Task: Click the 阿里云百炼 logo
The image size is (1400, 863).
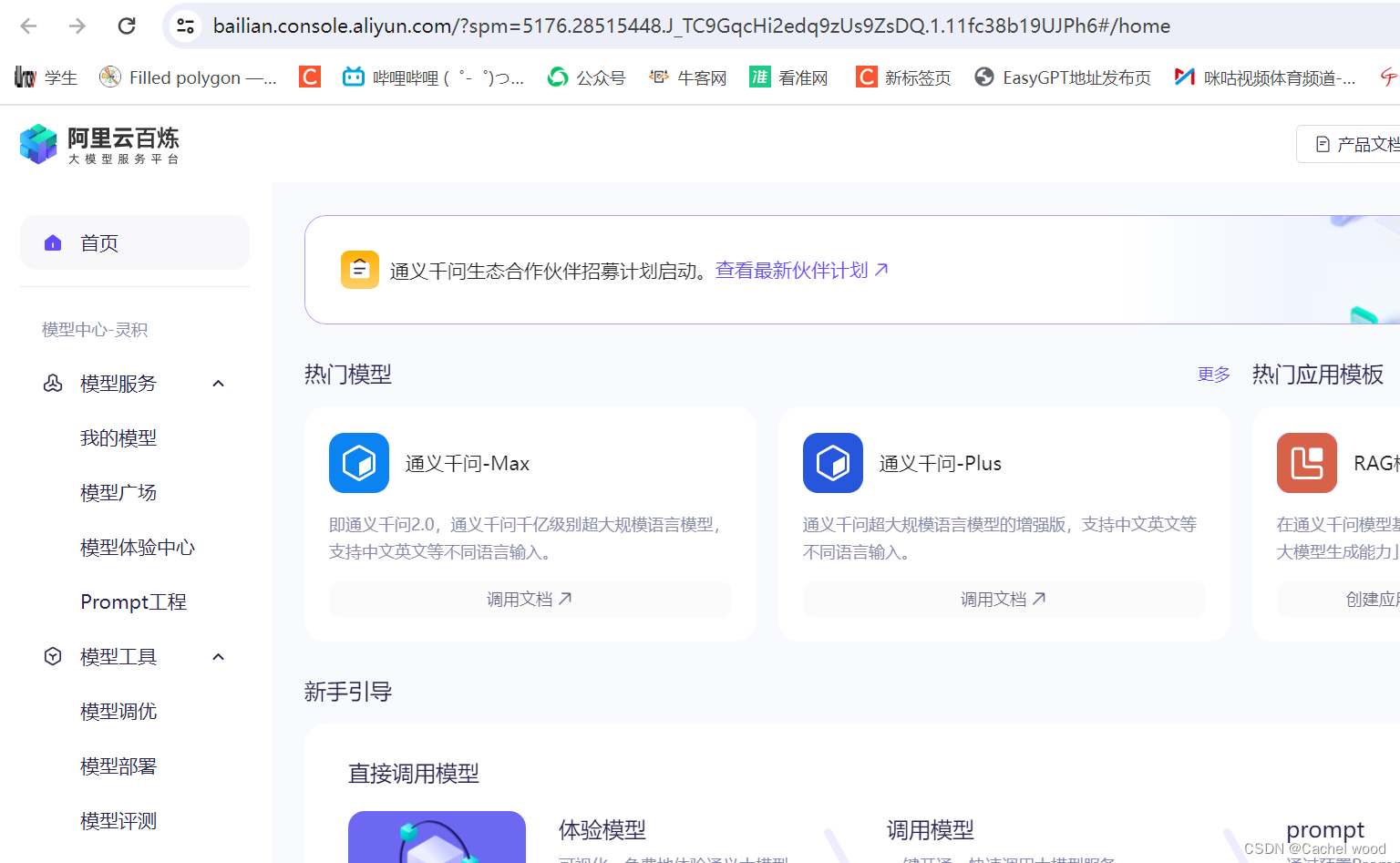Action: (99, 144)
